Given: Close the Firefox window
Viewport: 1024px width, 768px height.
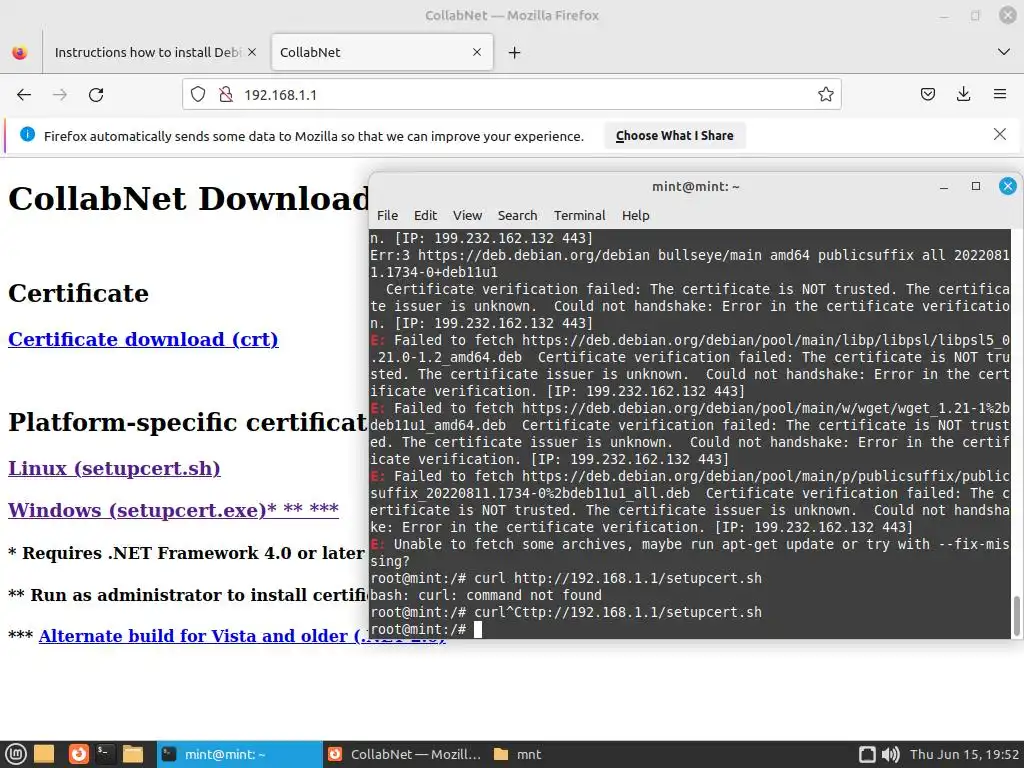Looking at the screenshot, I should click(x=1008, y=15).
